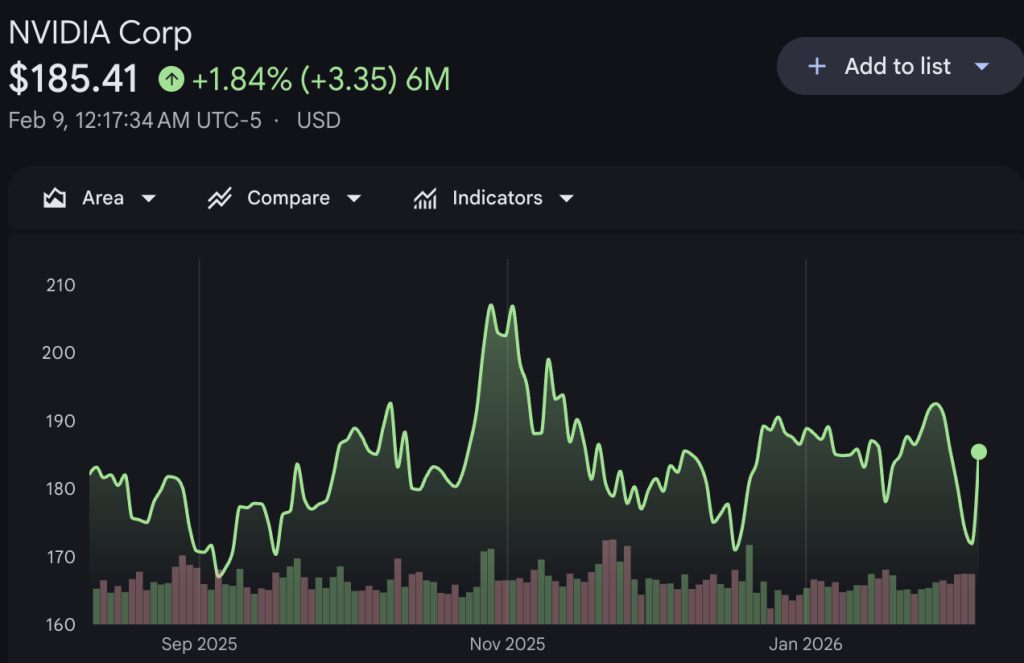Viewport: 1024px width, 663px height.
Task: Expand the Compare dropdown arrow
Action: pos(353,198)
